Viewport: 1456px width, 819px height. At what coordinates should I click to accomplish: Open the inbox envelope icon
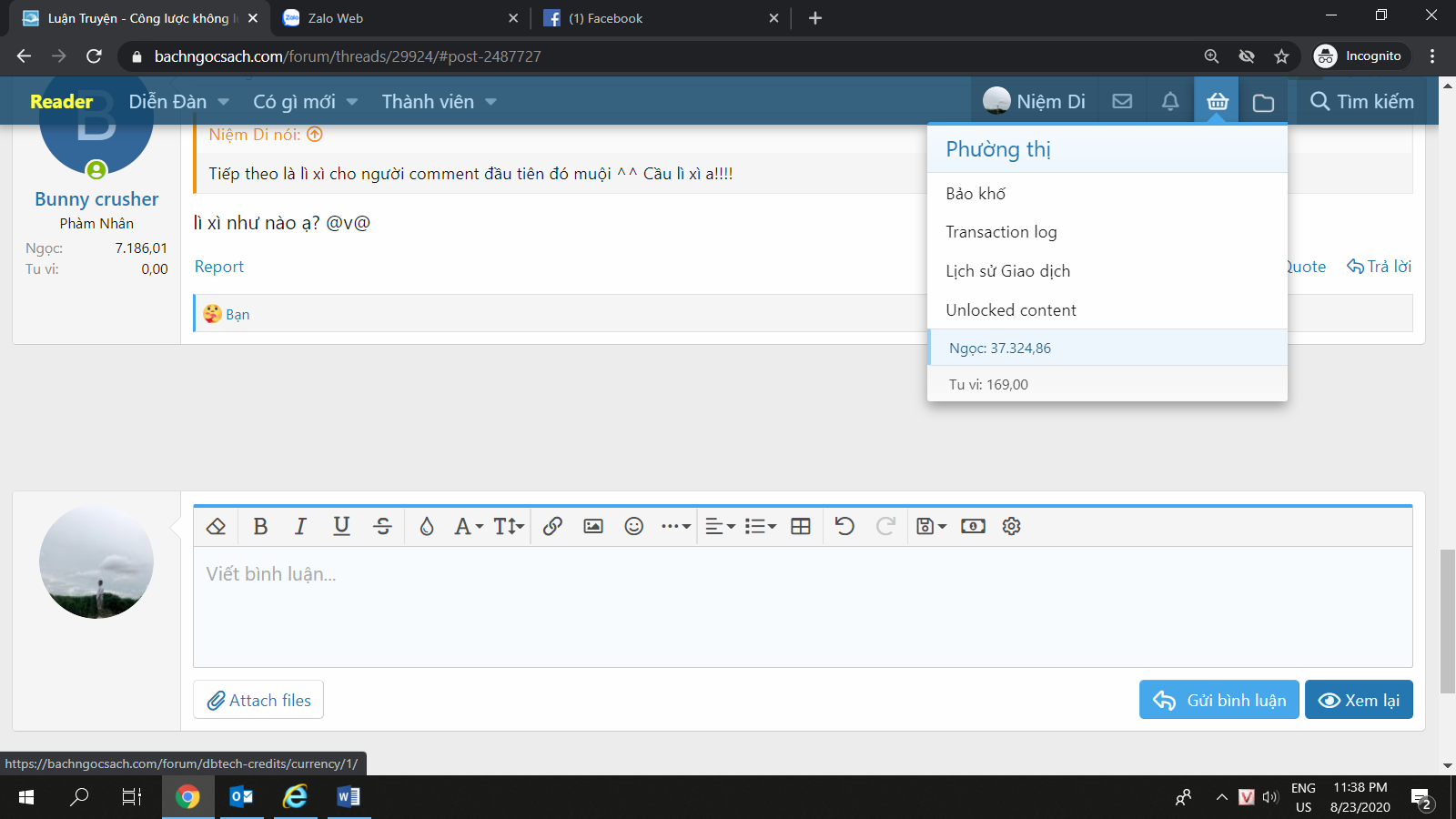click(x=1123, y=102)
